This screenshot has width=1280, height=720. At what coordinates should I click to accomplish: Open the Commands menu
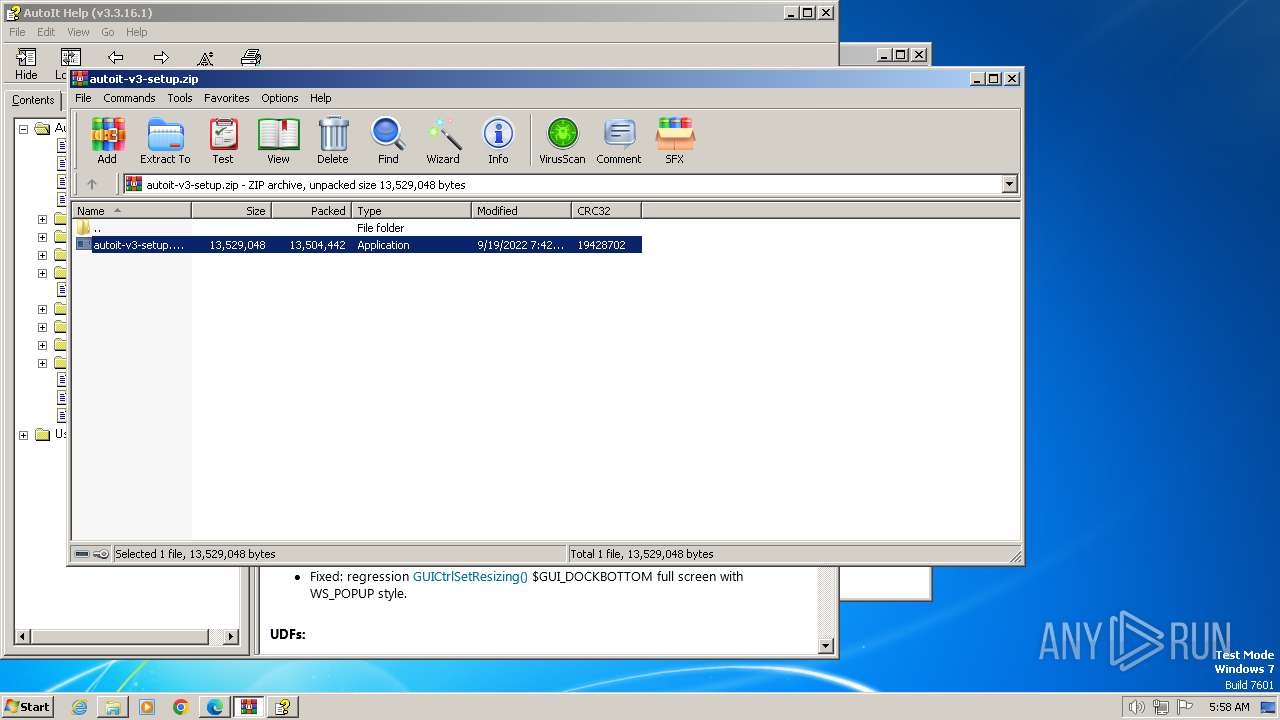coord(129,98)
